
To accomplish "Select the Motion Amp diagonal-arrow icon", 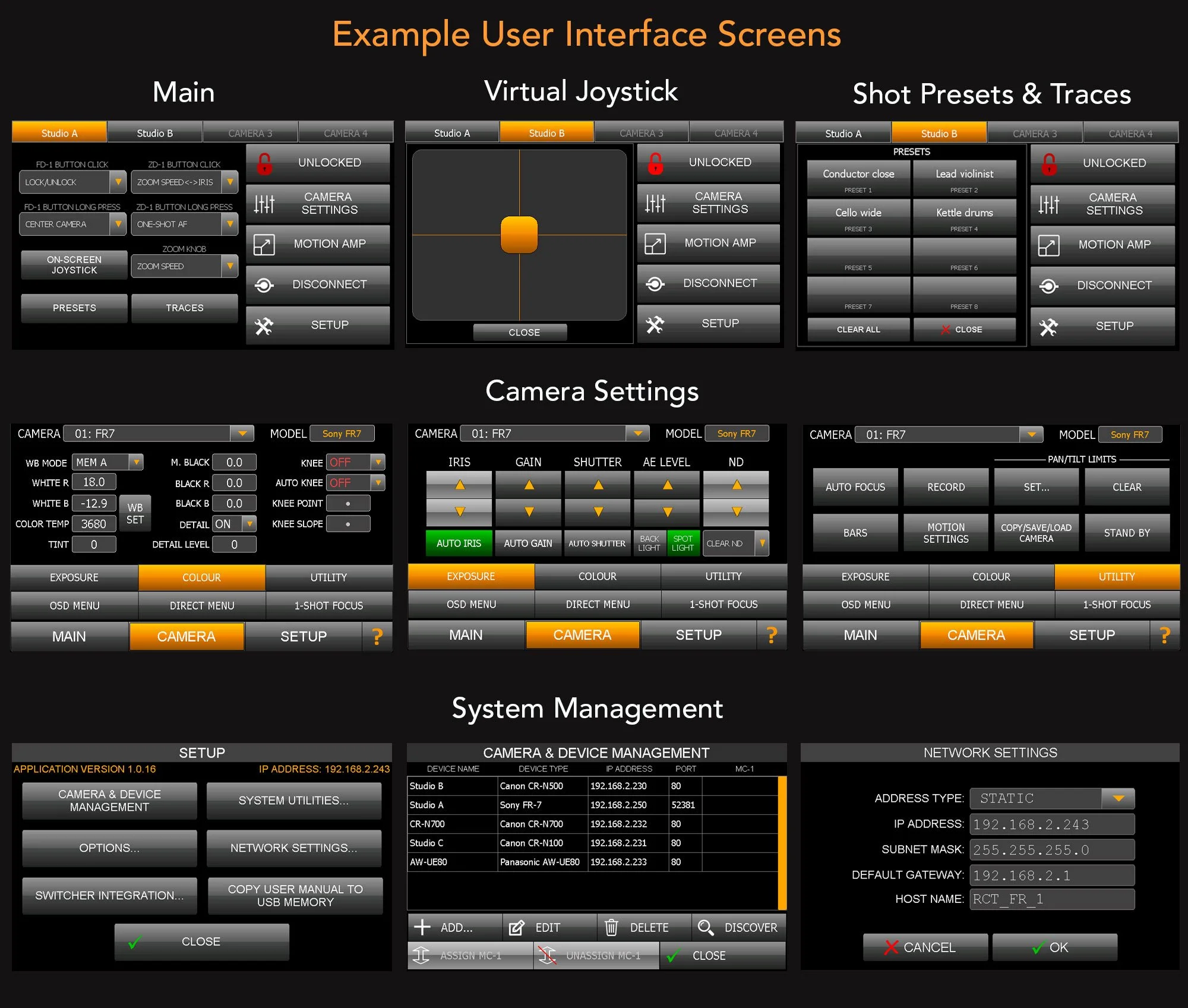I will coord(263,244).
